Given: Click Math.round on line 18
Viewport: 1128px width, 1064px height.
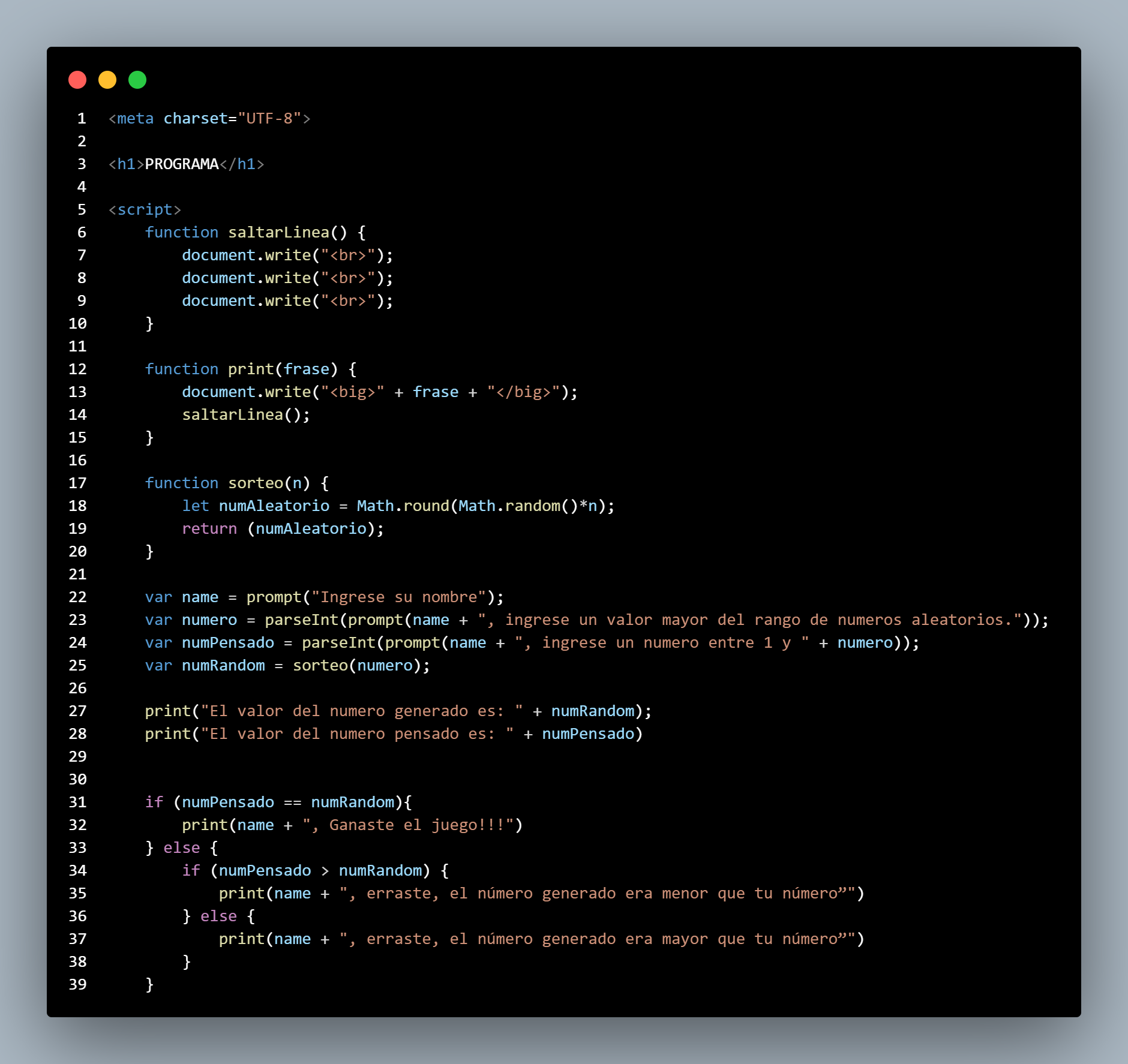Looking at the screenshot, I should [403, 506].
